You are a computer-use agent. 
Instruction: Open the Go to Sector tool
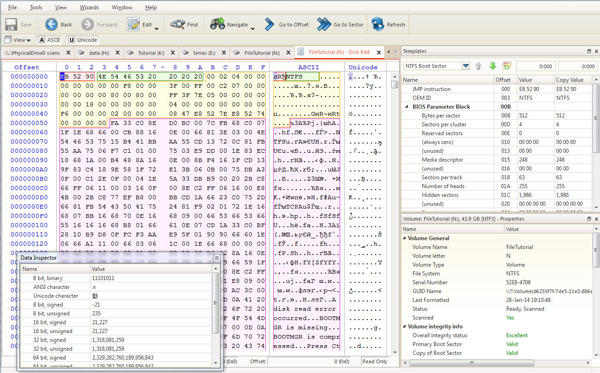(340, 24)
